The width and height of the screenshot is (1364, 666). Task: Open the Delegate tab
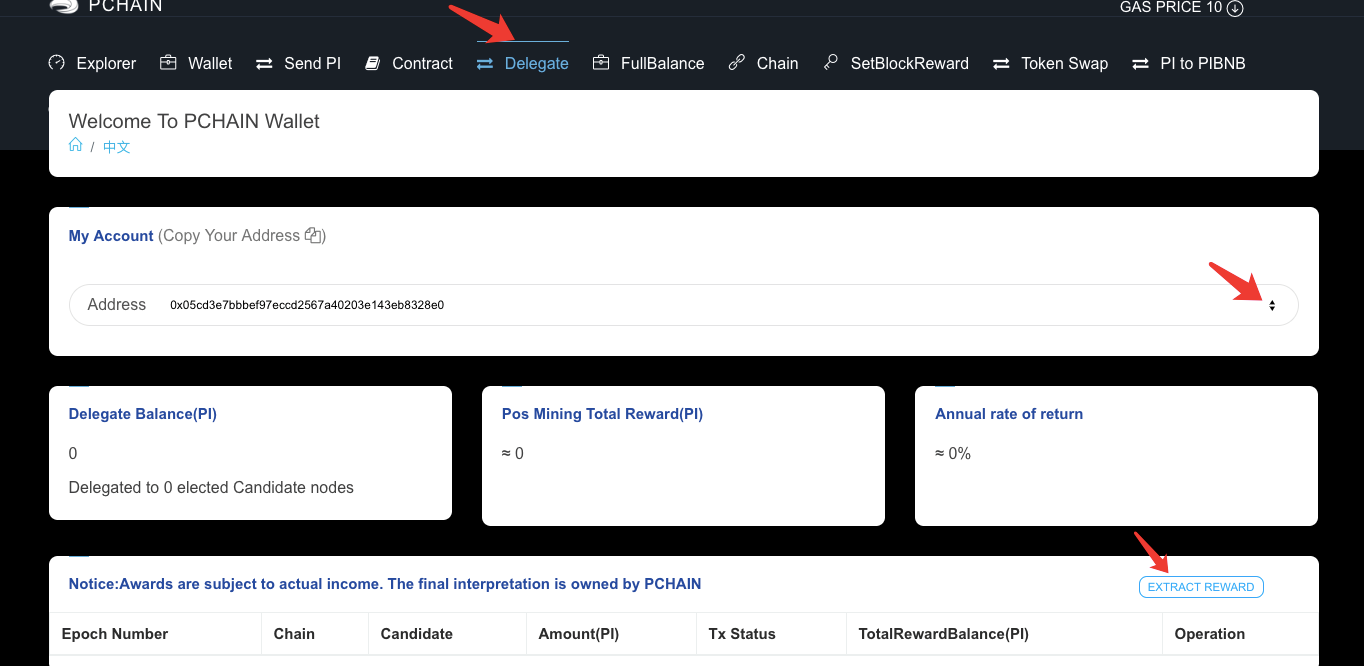coord(536,63)
